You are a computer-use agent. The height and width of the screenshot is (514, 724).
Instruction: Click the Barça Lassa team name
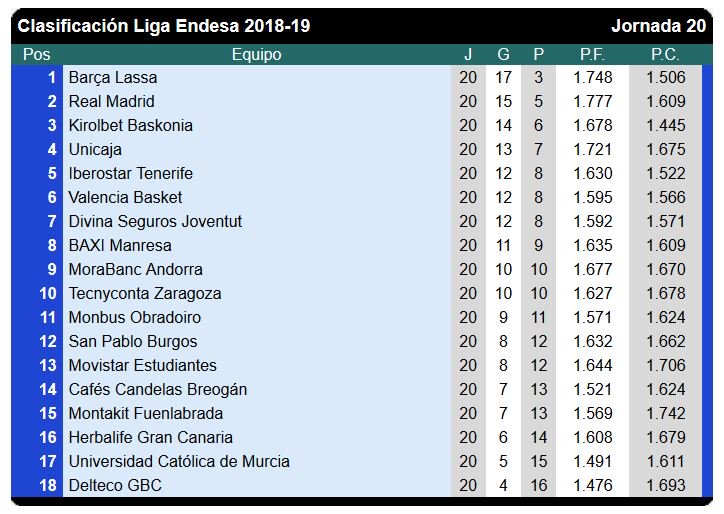[x=113, y=77]
